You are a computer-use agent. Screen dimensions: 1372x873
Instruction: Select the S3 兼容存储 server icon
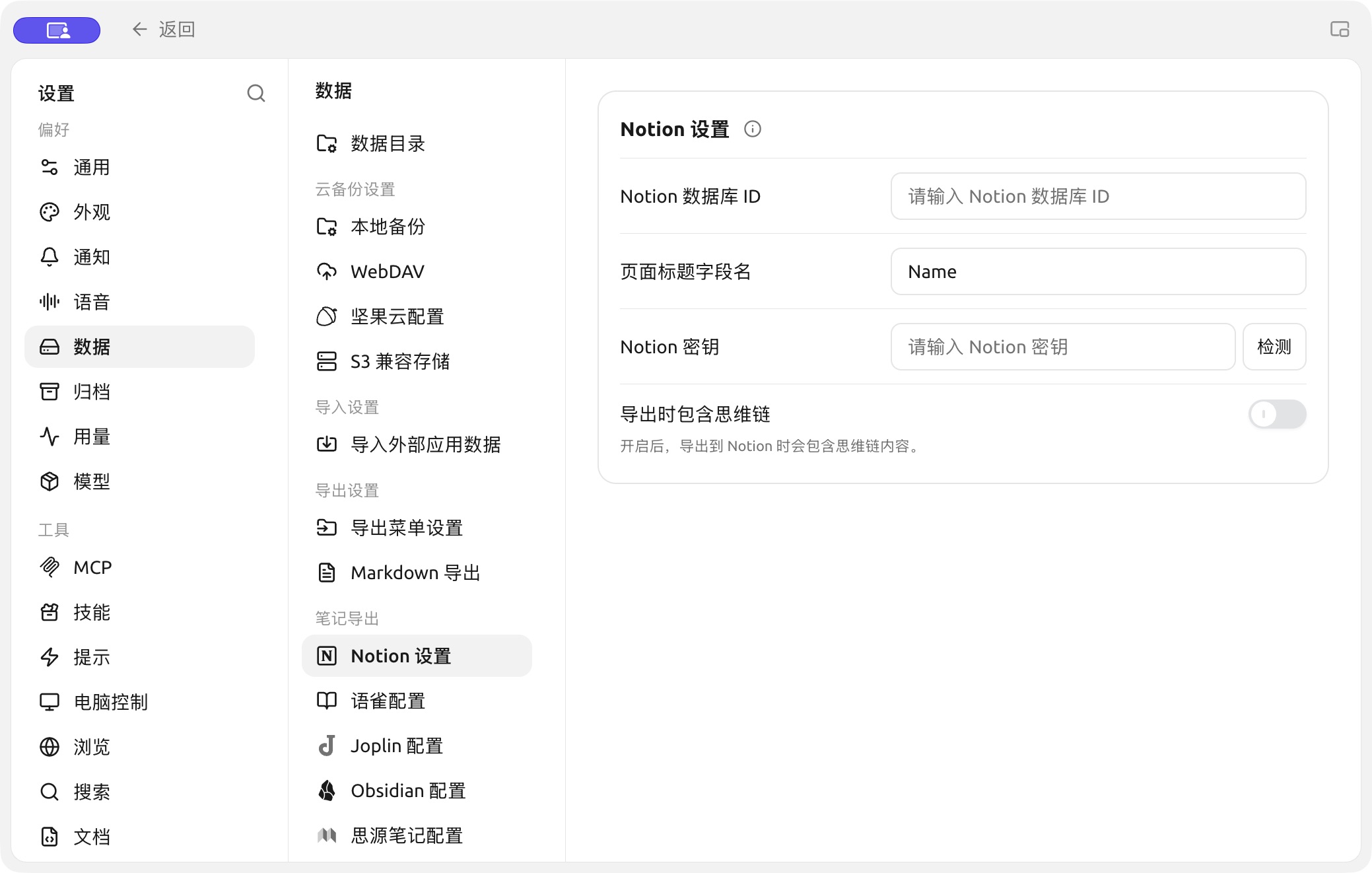[327, 361]
